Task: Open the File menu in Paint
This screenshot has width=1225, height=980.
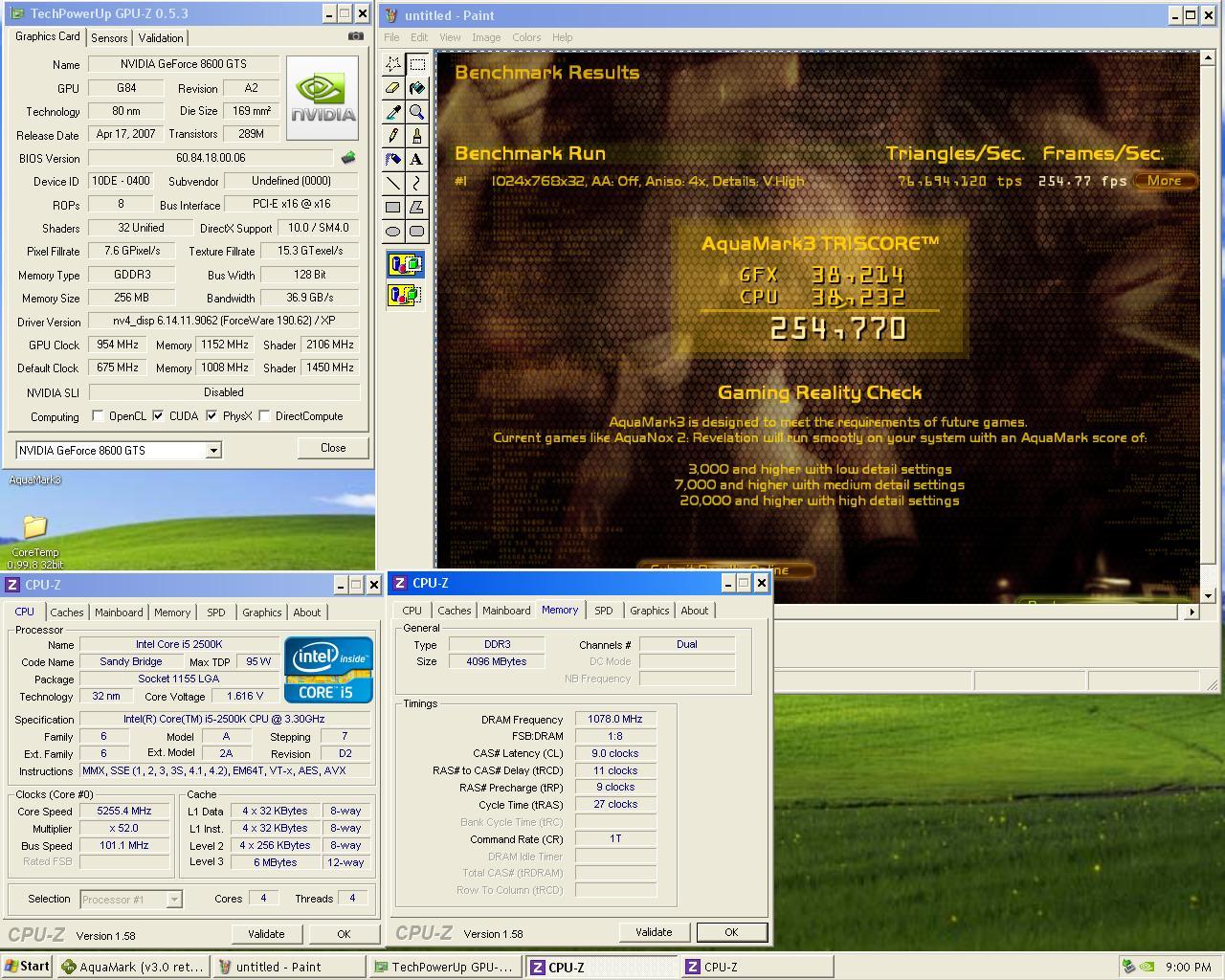Action: pos(391,37)
